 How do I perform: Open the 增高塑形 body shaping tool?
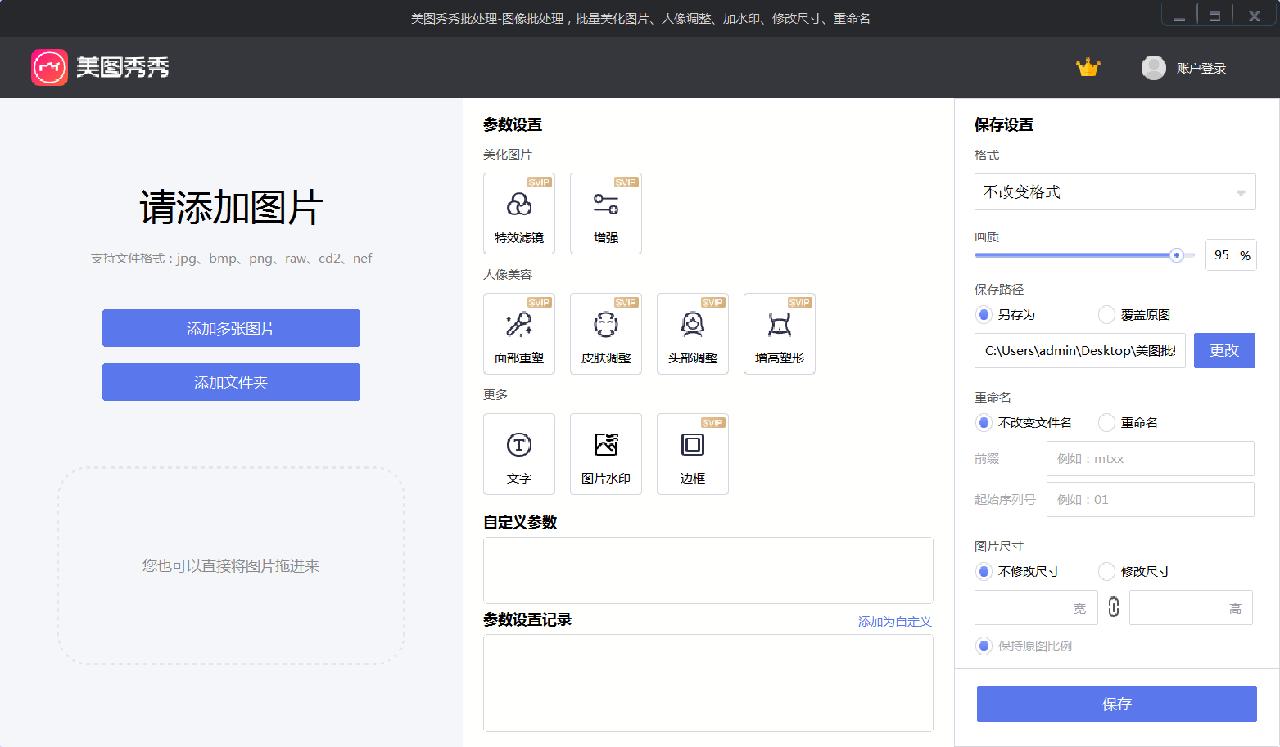point(780,333)
